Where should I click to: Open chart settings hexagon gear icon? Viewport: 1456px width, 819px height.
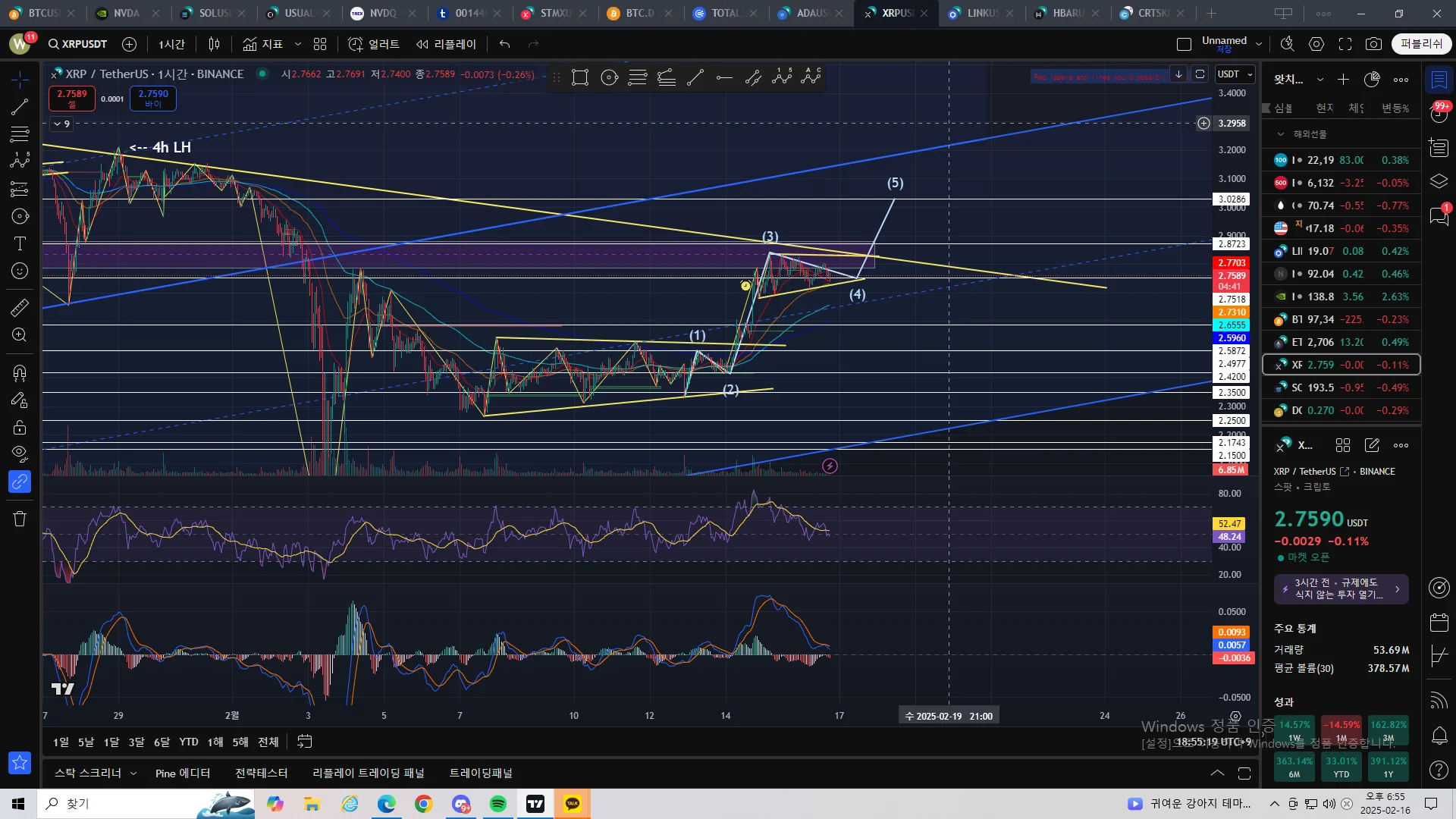pyautogui.click(x=1316, y=44)
